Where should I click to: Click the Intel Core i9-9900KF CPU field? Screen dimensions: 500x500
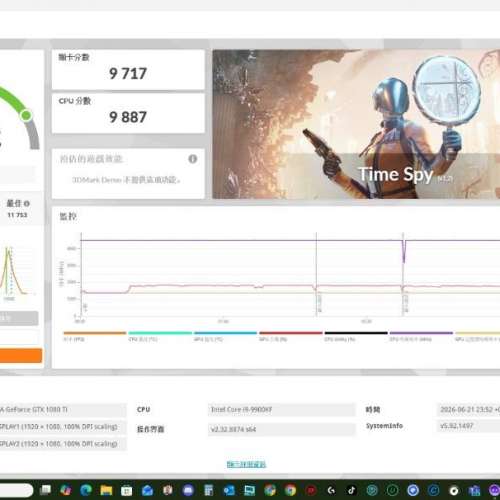282,410
